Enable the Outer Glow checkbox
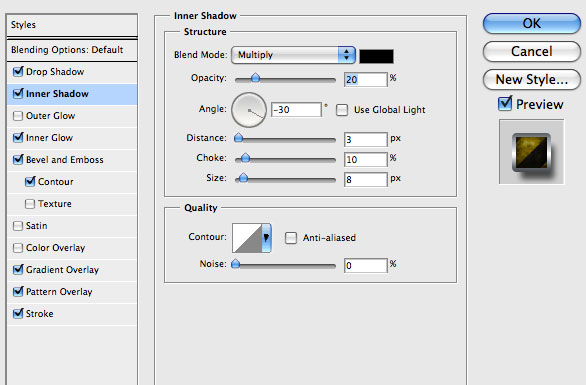Viewport: 586px width, 385px height. (x=18, y=116)
